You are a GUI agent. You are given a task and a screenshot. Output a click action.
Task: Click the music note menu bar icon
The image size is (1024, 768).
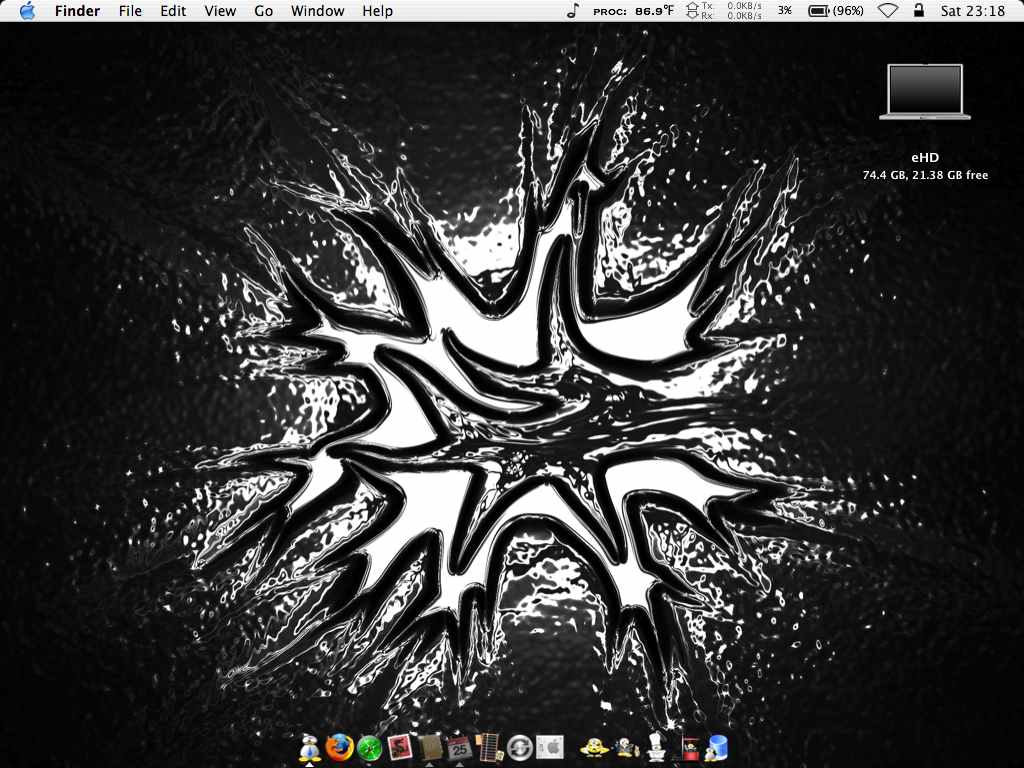click(x=572, y=11)
